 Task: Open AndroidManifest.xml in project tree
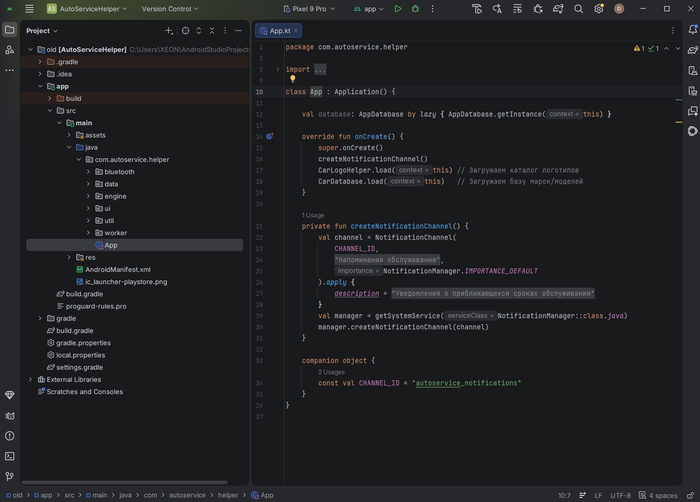coord(118,269)
